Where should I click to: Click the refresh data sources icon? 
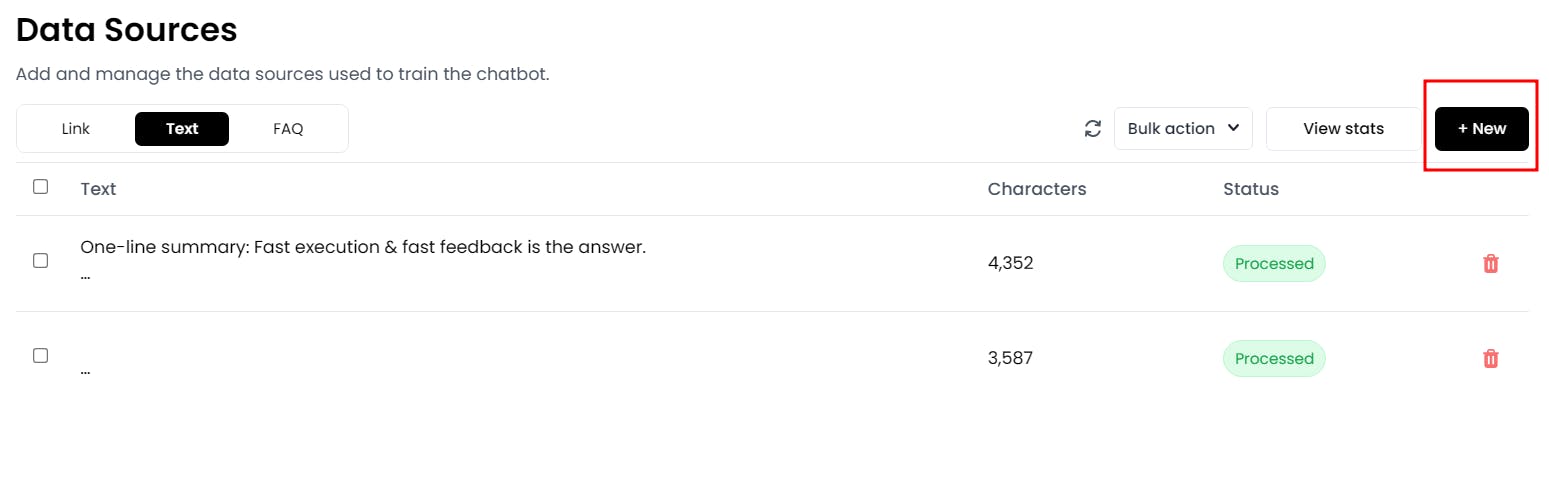[1093, 129]
